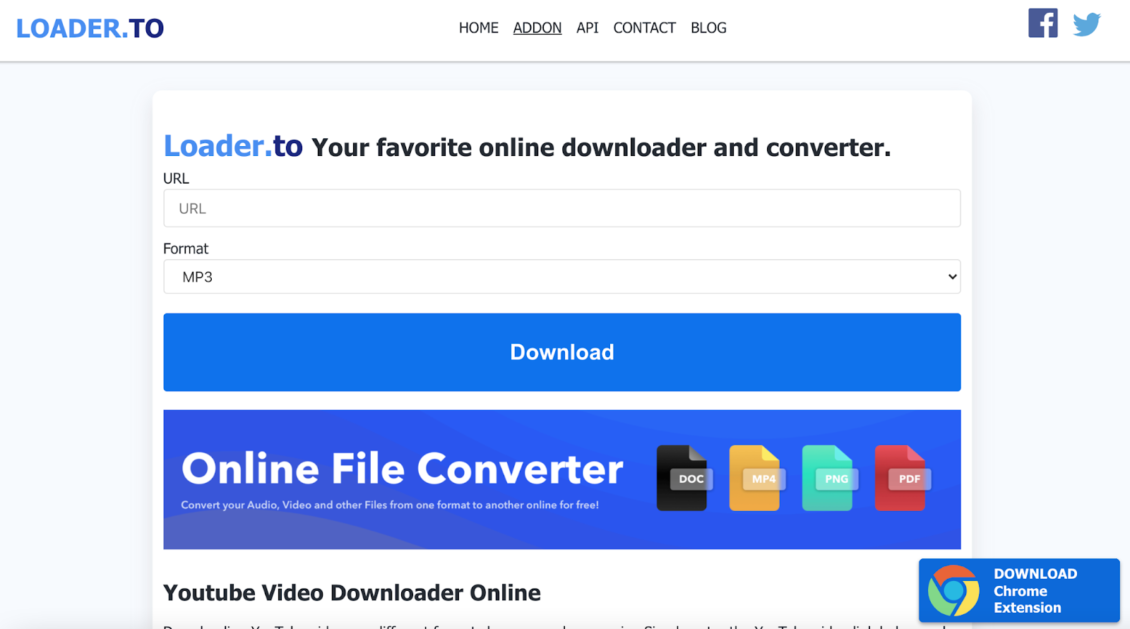Click the MP4 file icon
1130x629 pixels.
tap(756, 478)
